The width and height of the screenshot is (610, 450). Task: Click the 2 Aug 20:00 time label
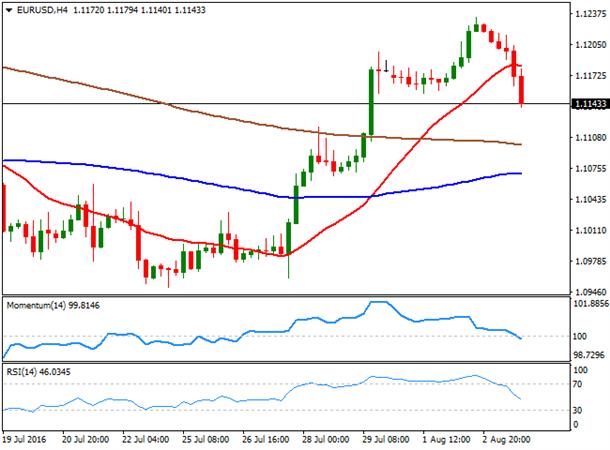[x=507, y=439]
